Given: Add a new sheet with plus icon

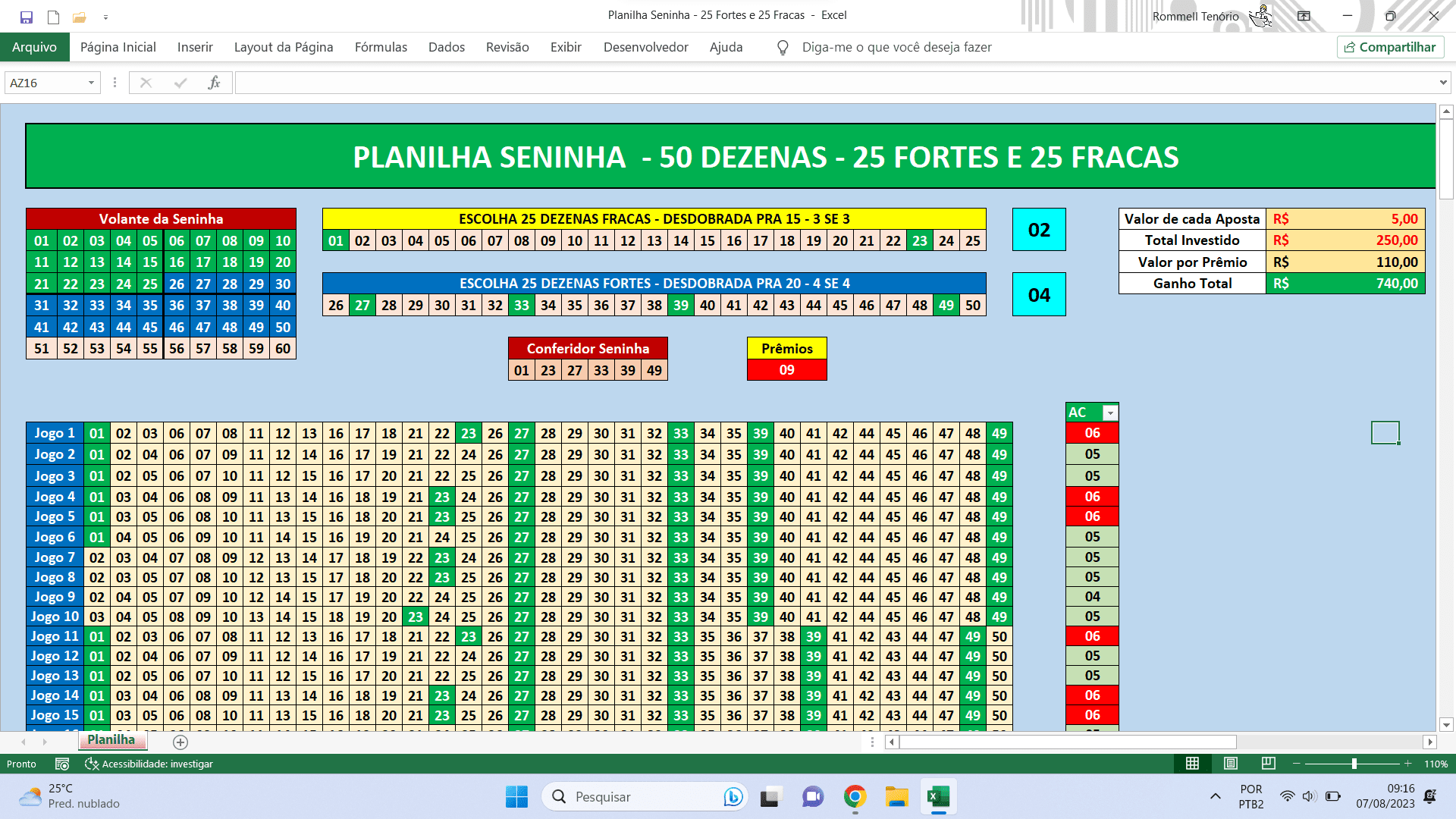Looking at the screenshot, I should coord(180,742).
